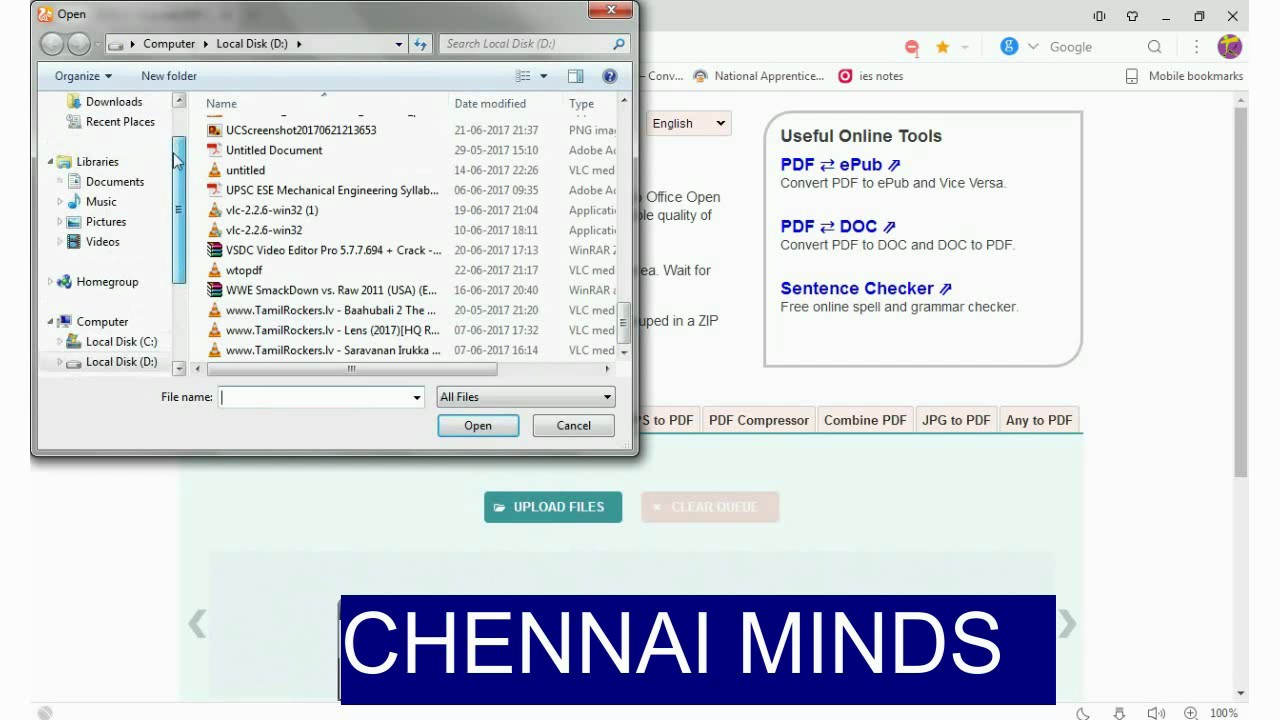The image size is (1280, 720).
Task: Expand the Music library node
Action: [60, 202]
